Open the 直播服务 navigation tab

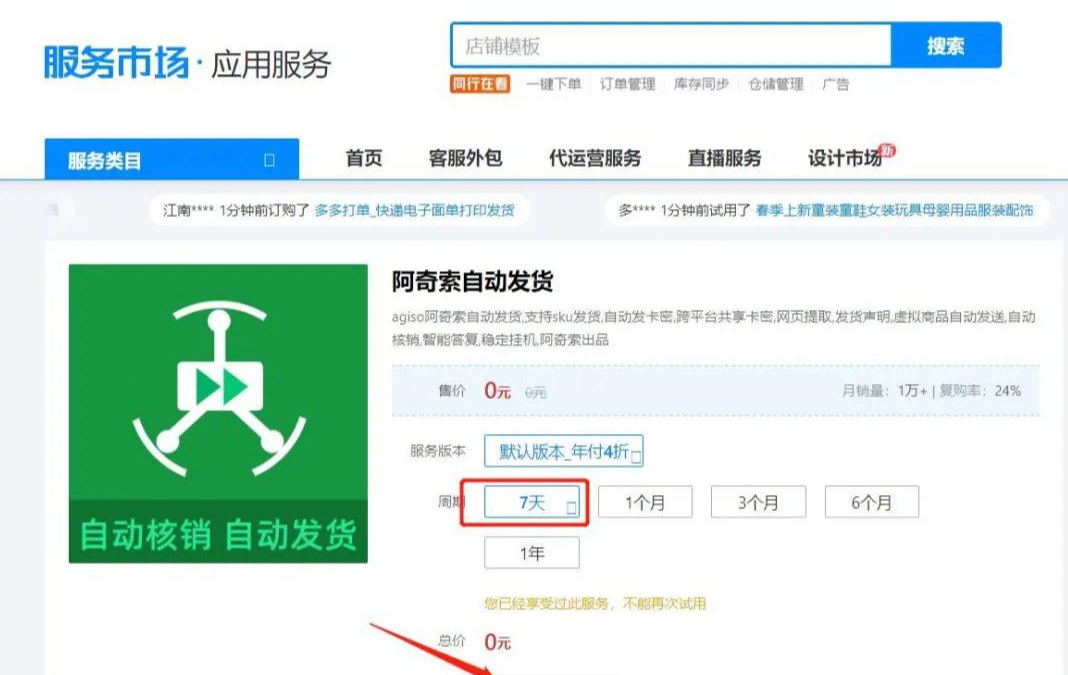click(x=722, y=157)
